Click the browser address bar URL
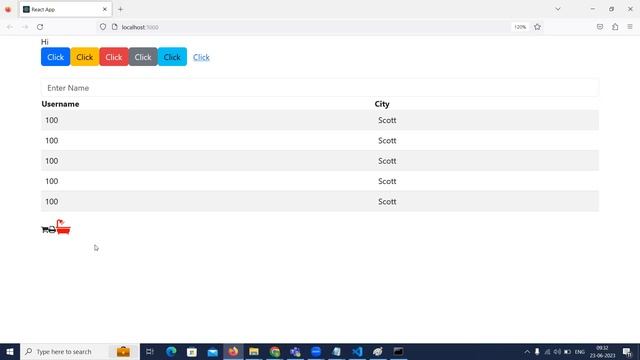This screenshot has height=360, width=640. tap(140, 27)
